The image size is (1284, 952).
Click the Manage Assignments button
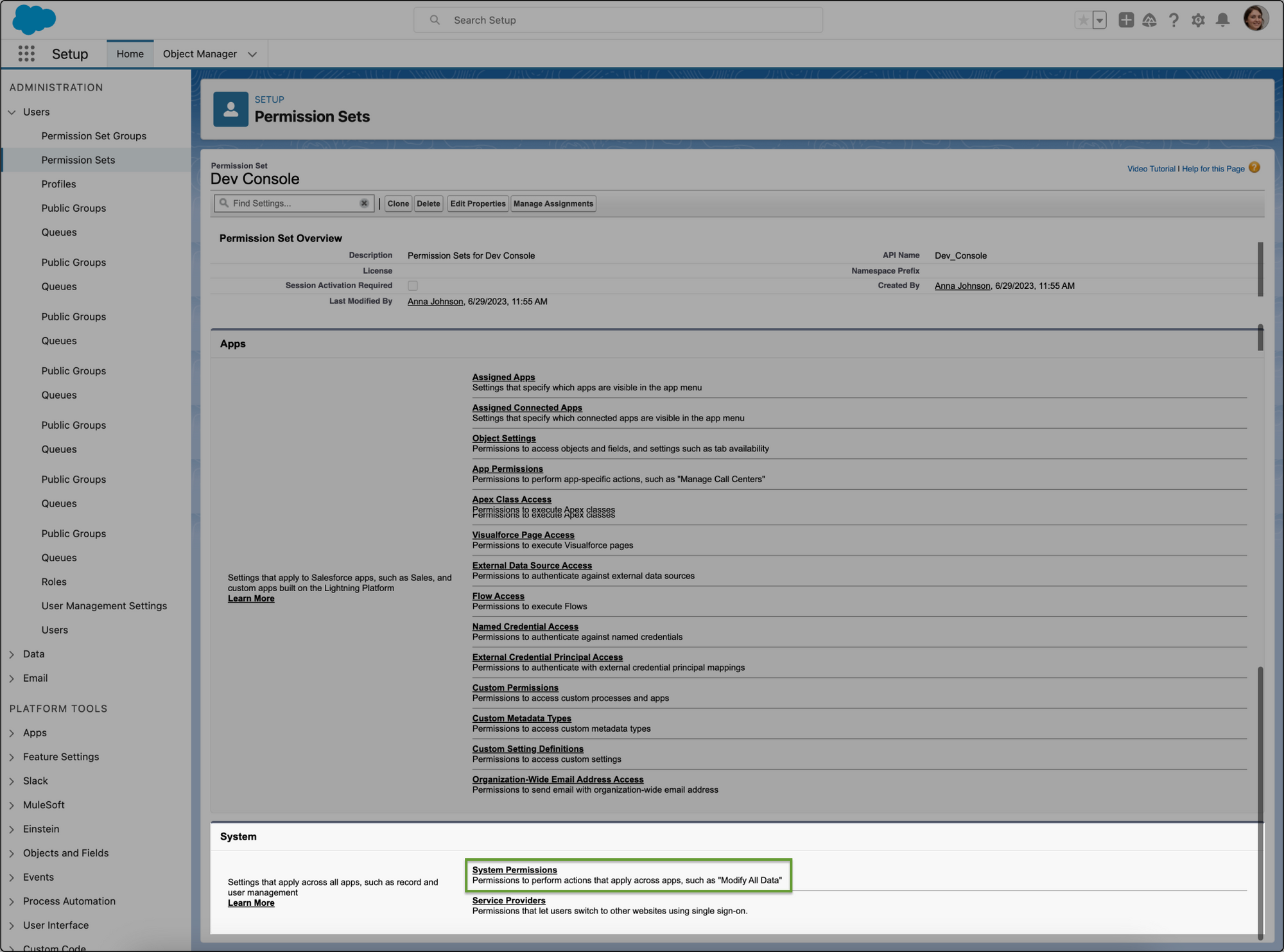click(x=553, y=203)
